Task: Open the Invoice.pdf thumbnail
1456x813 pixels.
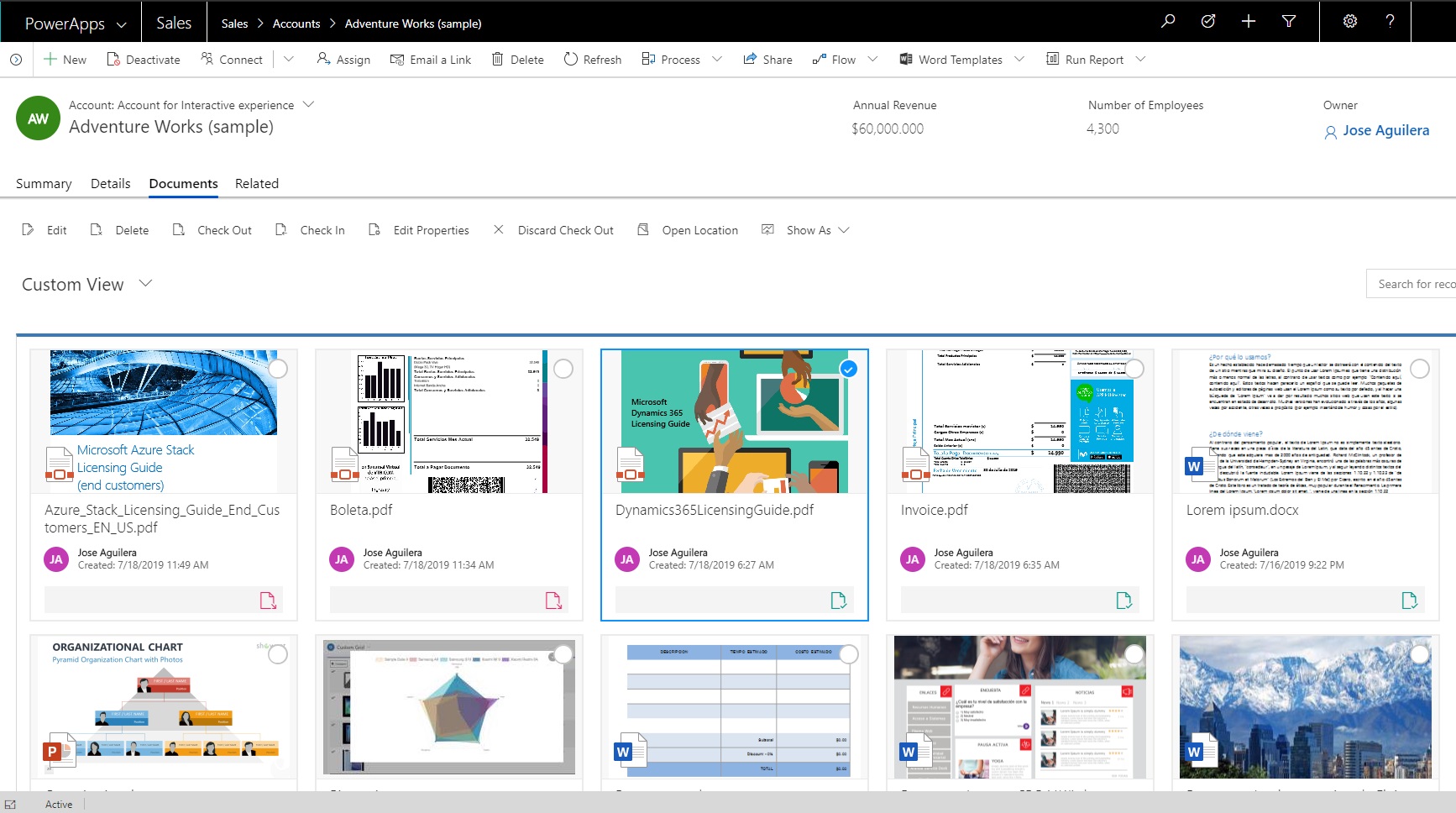Action: click(1020, 422)
